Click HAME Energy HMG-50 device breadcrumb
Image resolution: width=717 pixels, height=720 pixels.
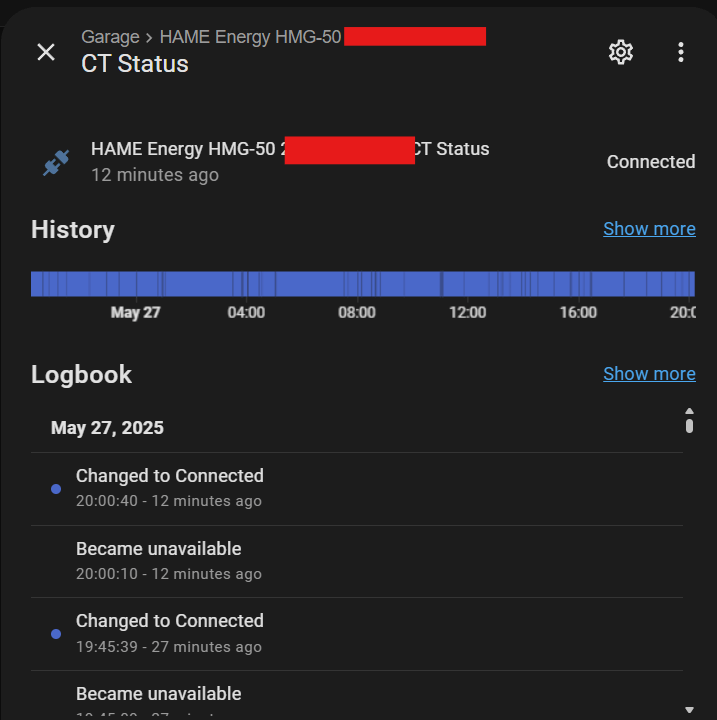[250, 37]
